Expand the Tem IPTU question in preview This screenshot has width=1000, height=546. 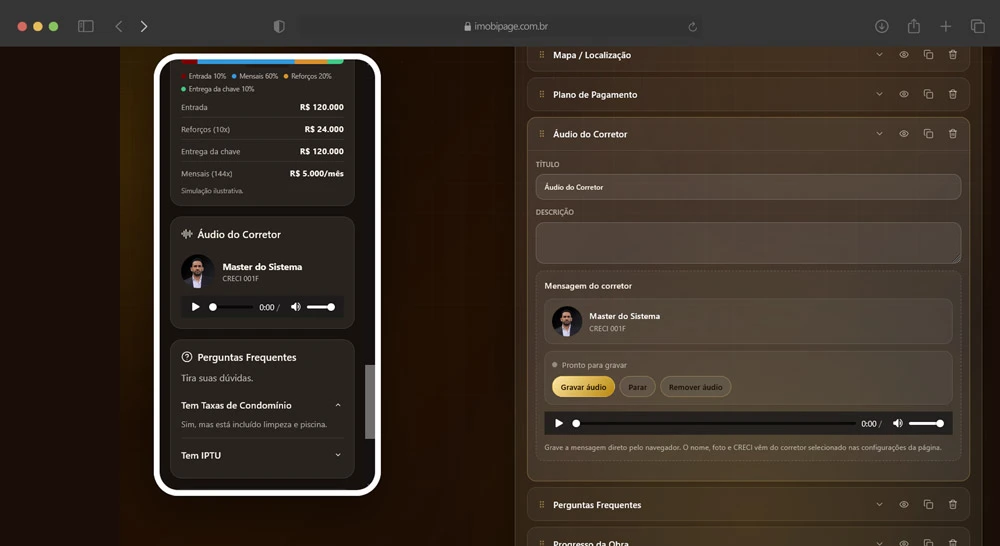click(x=338, y=455)
